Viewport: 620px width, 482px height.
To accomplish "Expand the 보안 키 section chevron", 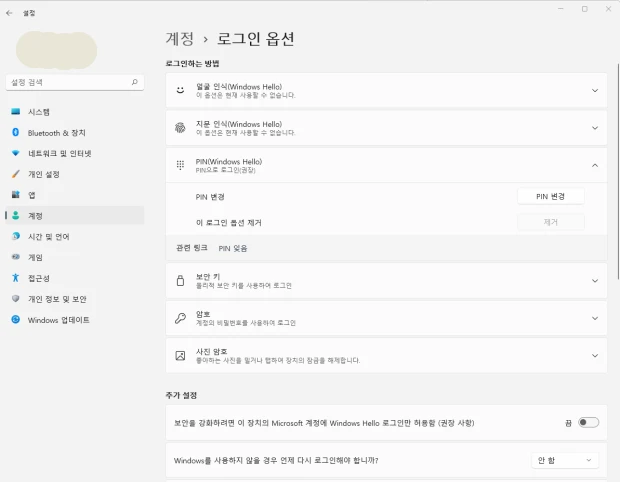I will coord(595,281).
